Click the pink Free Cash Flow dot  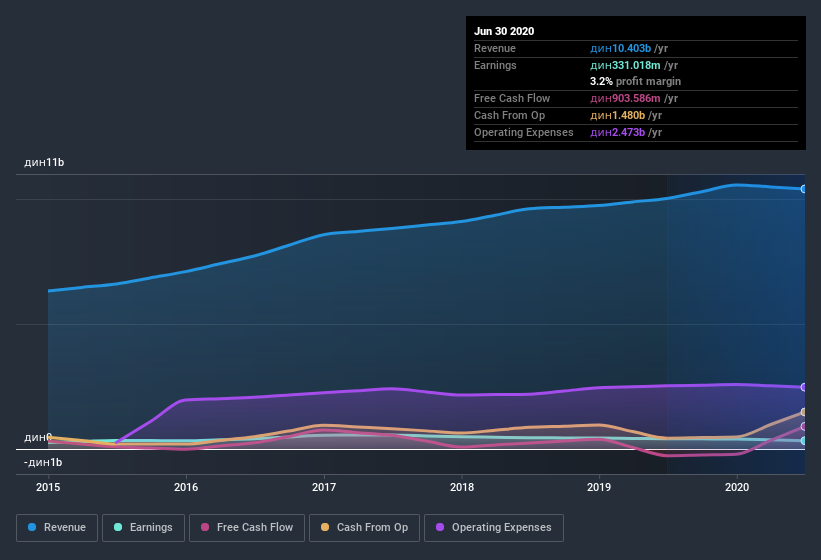click(206, 527)
